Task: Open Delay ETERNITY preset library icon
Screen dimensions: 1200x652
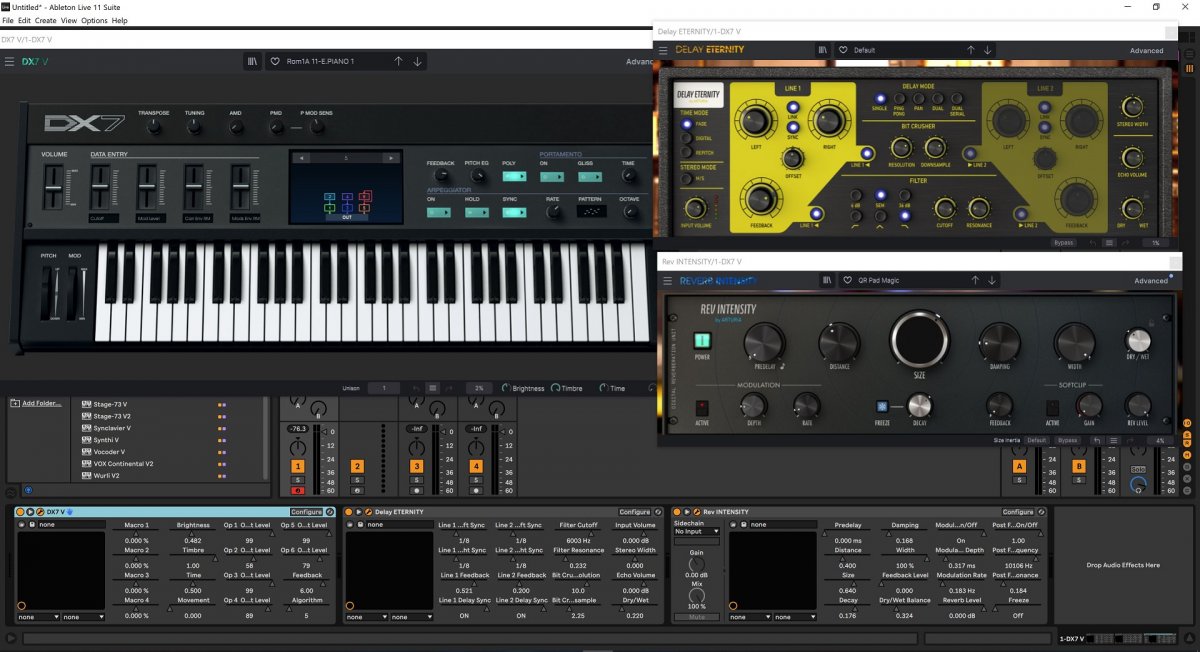Action: pos(822,50)
